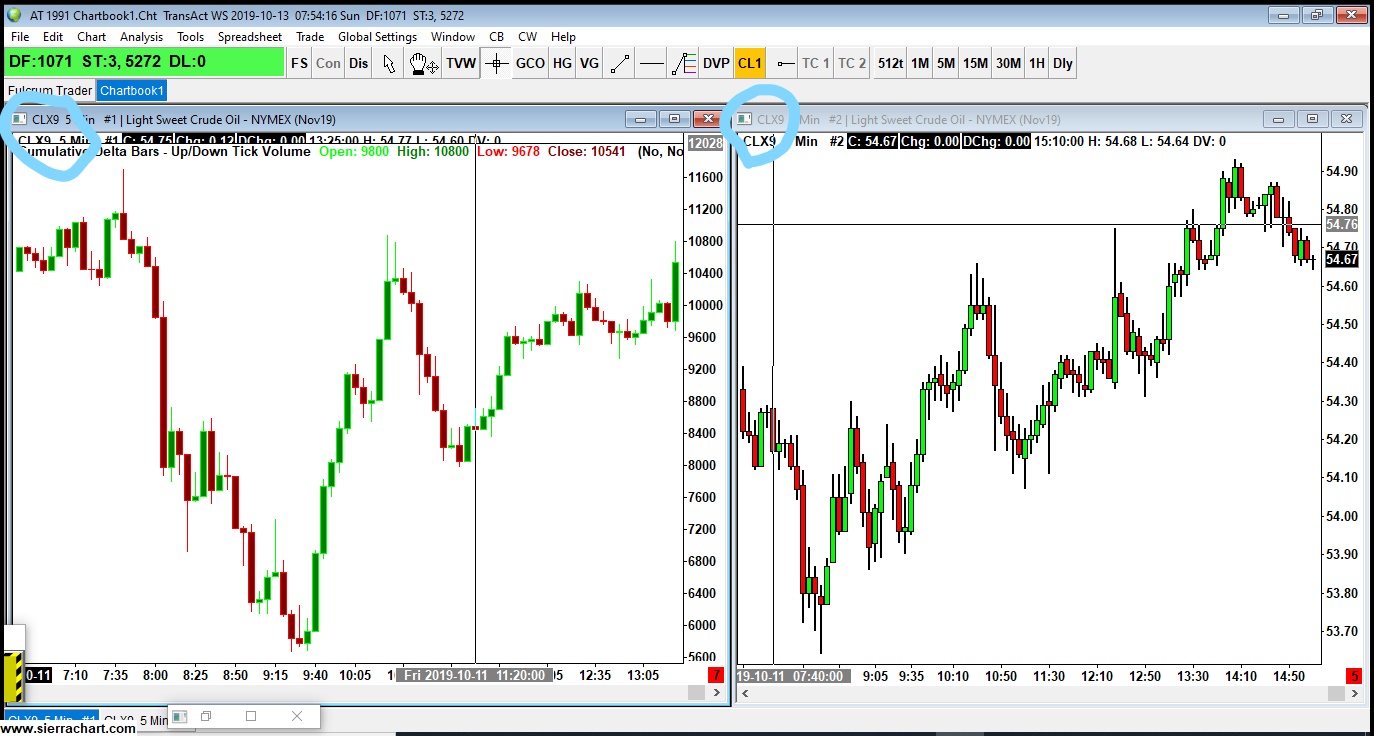
Task: Open the Help menu
Action: [563, 37]
